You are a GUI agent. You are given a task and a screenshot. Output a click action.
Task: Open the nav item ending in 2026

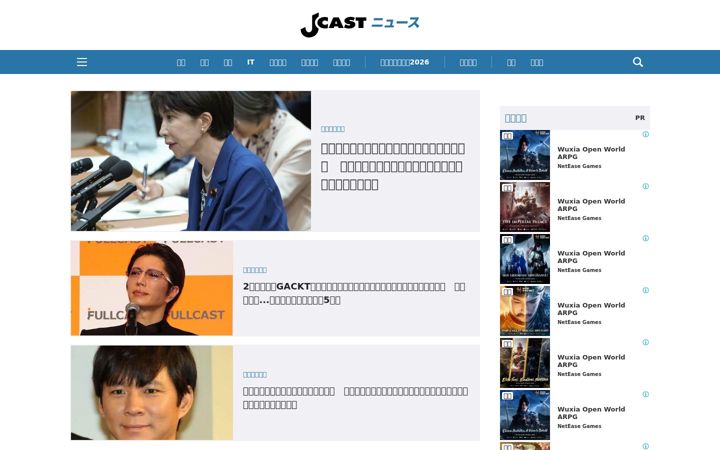point(405,62)
